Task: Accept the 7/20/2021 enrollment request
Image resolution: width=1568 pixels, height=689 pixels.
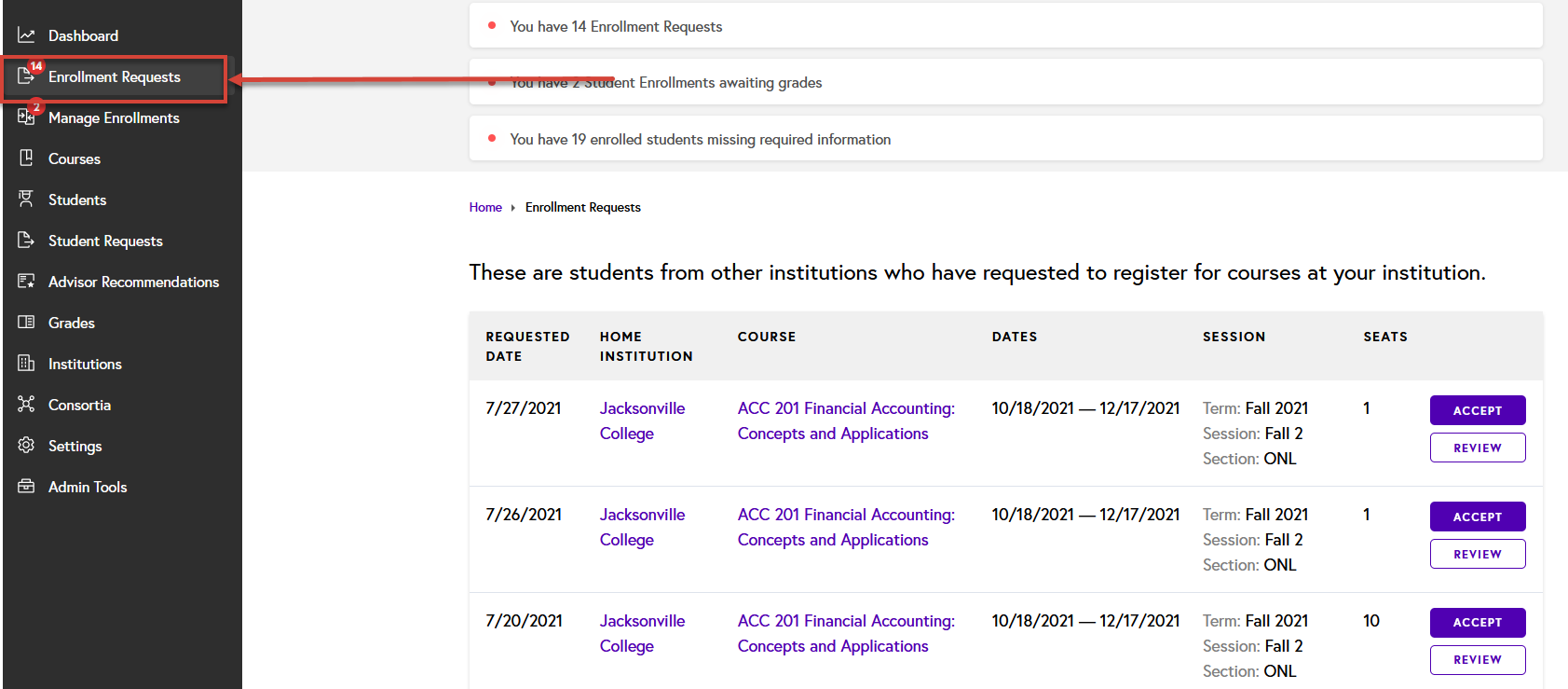Action: pyautogui.click(x=1478, y=622)
